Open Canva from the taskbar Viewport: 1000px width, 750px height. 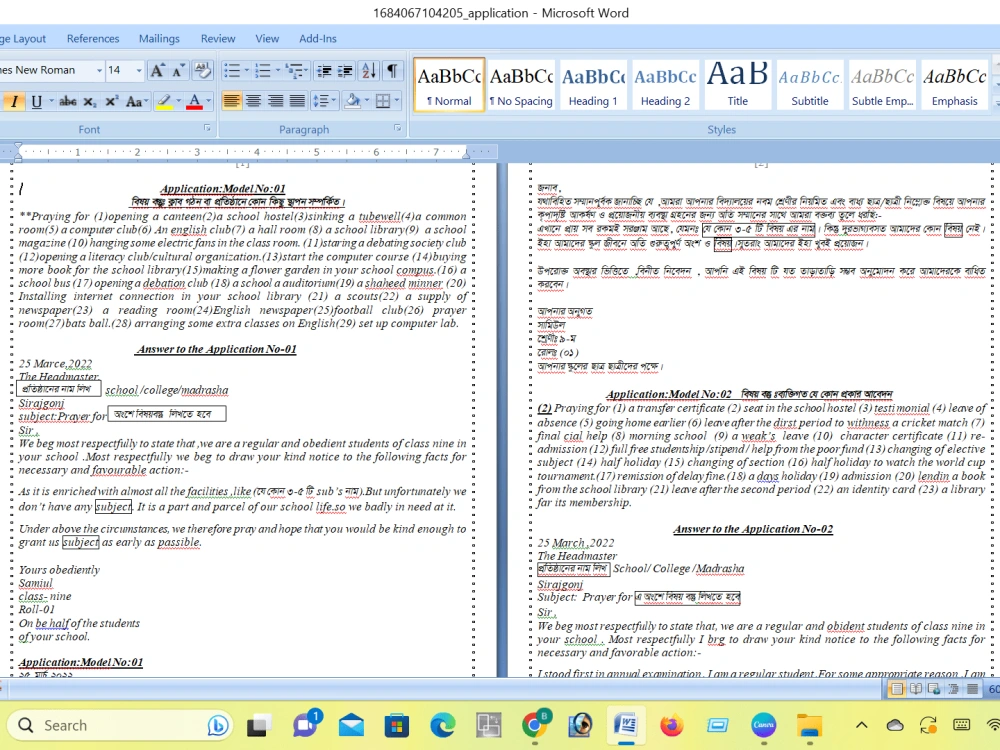pyautogui.click(x=763, y=725)
